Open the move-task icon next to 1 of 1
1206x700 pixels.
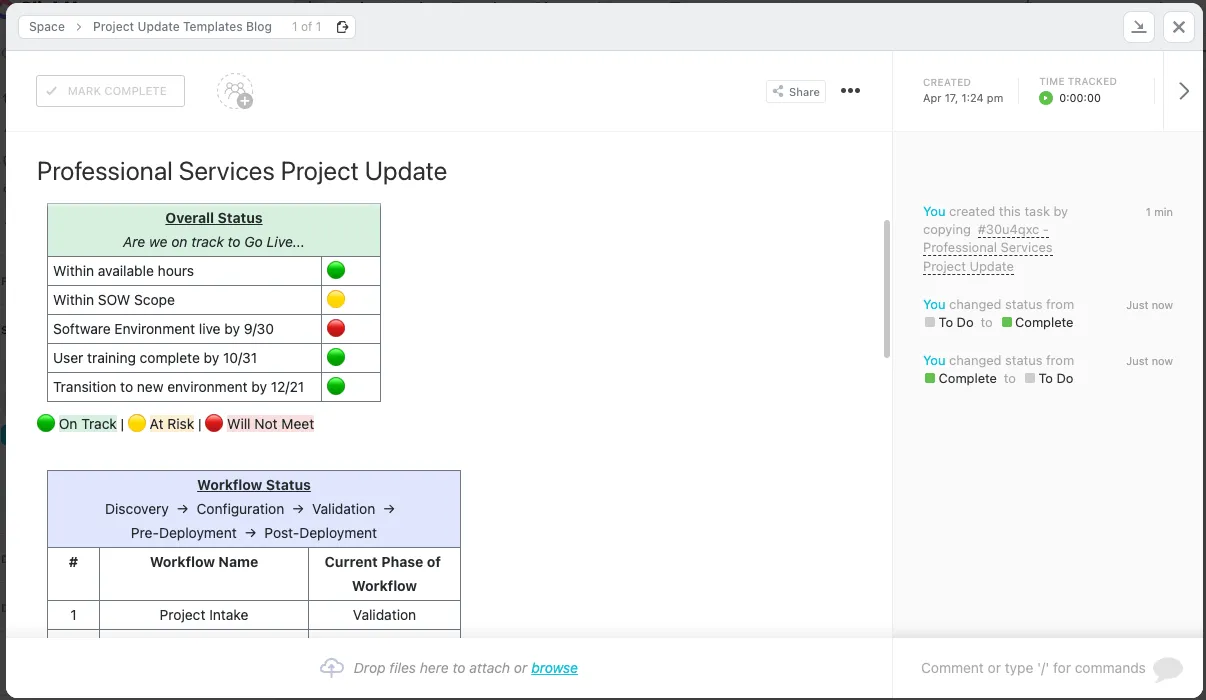pos(342,27)
